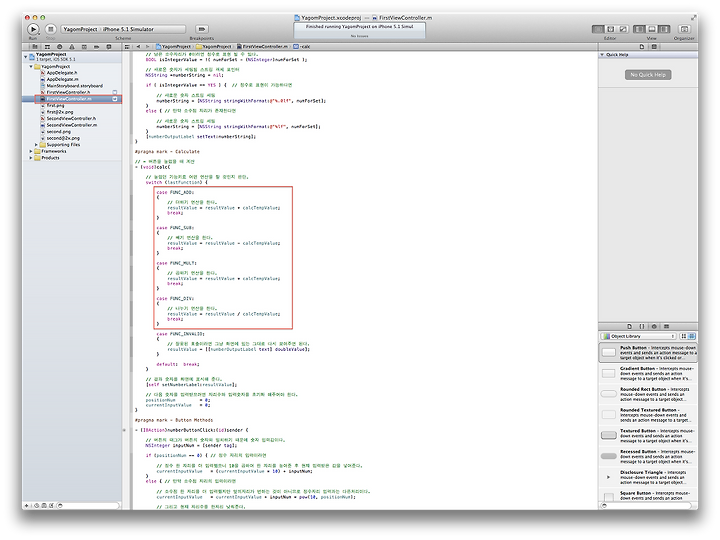Expand the Frameworks group

pos(31,151)
